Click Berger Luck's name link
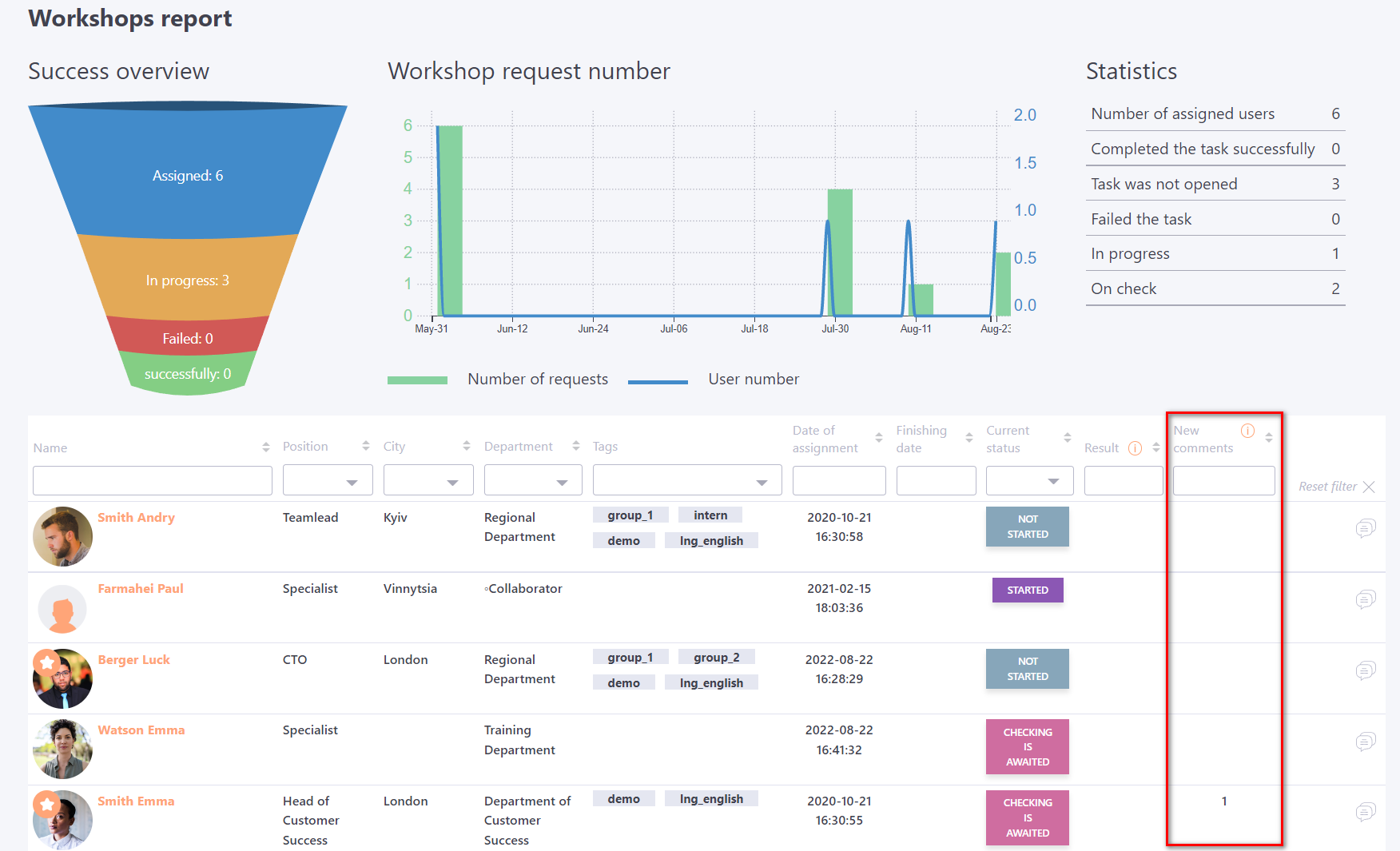 pos(133,660)
